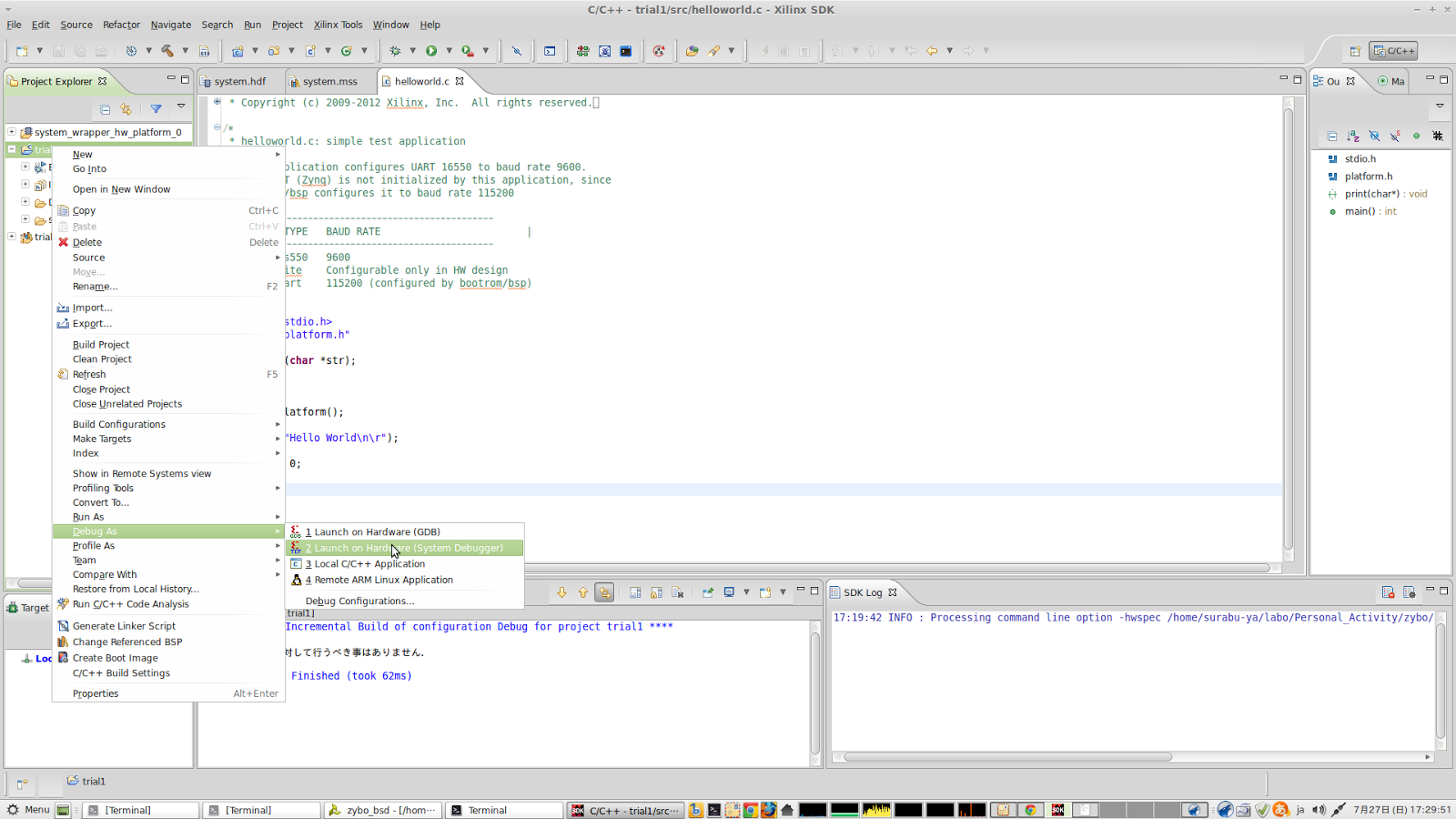This screenshot has height=819, width=1456.
Task: Click the Open Type folder toolbar icon
Action: tap(692, 51)
